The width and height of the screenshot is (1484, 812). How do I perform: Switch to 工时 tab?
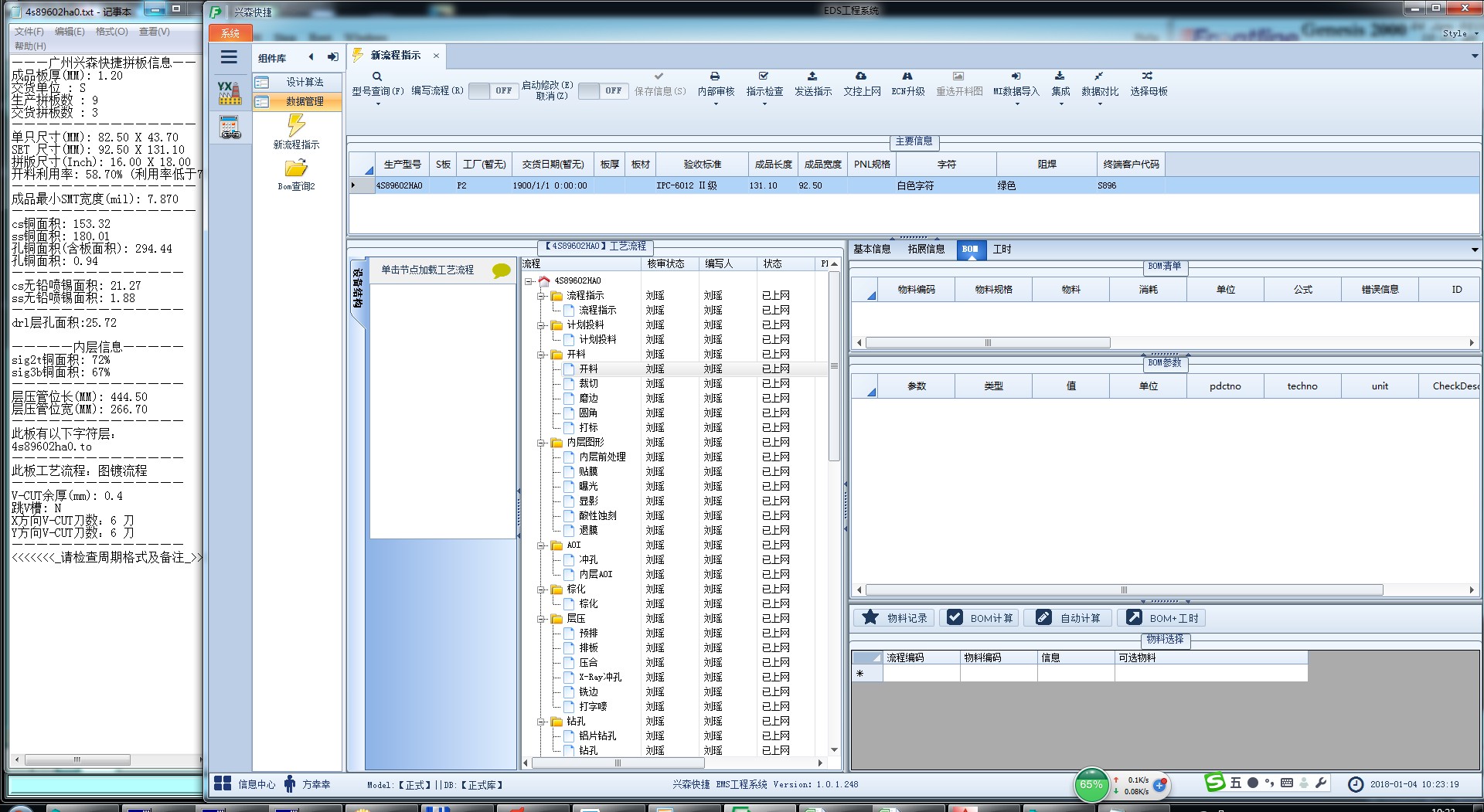pyautogui.click(x=1002, y=249)
